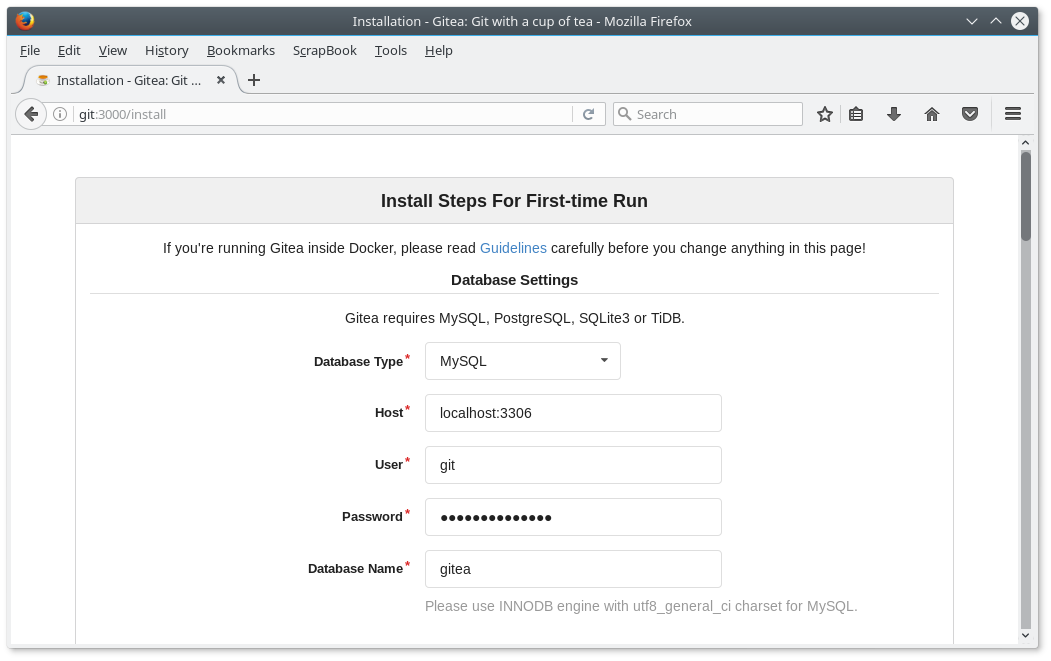Open the ScrapBook menu
The width and height of the screenshot is (1051, 661).
[x=324, y=50]
